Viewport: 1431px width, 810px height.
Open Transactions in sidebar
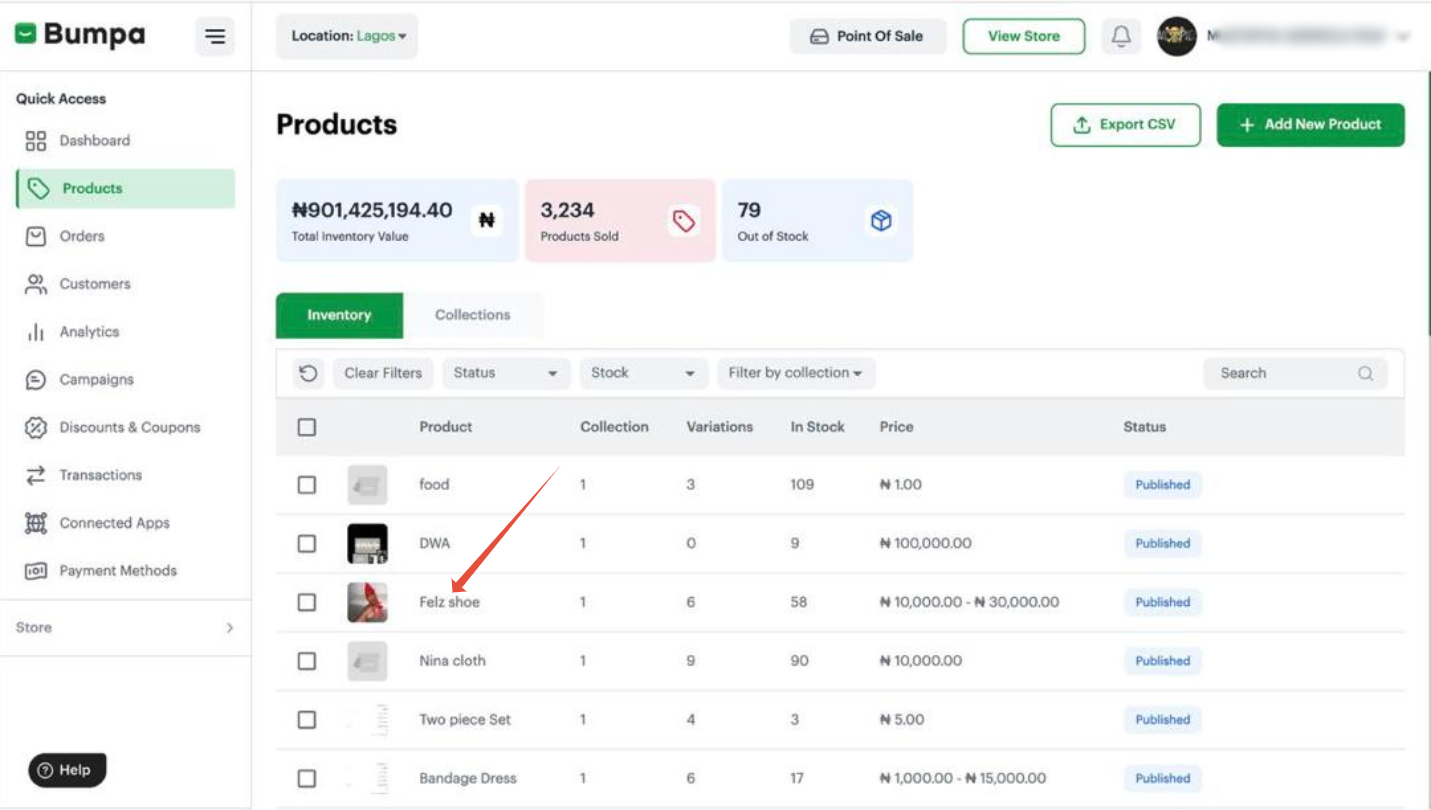point(126,475)
